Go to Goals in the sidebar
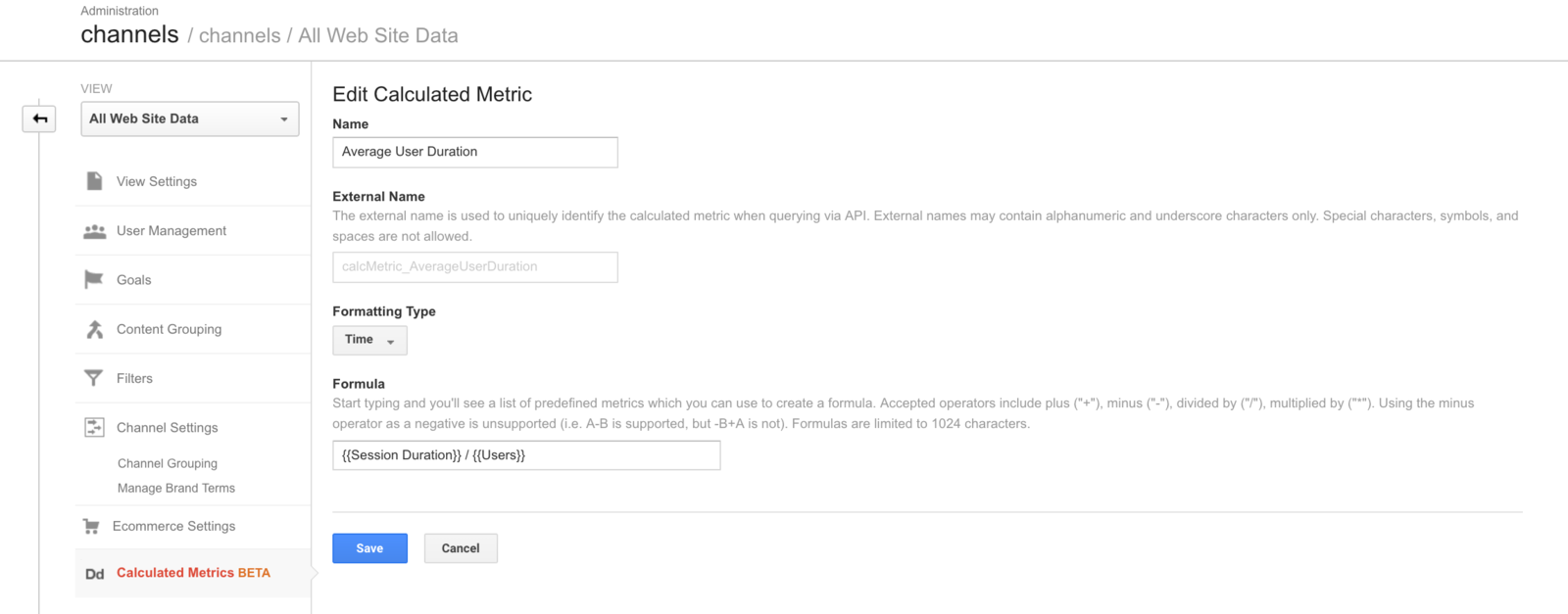Screen dimensions: 1568x614 click(x=134, y=280)
